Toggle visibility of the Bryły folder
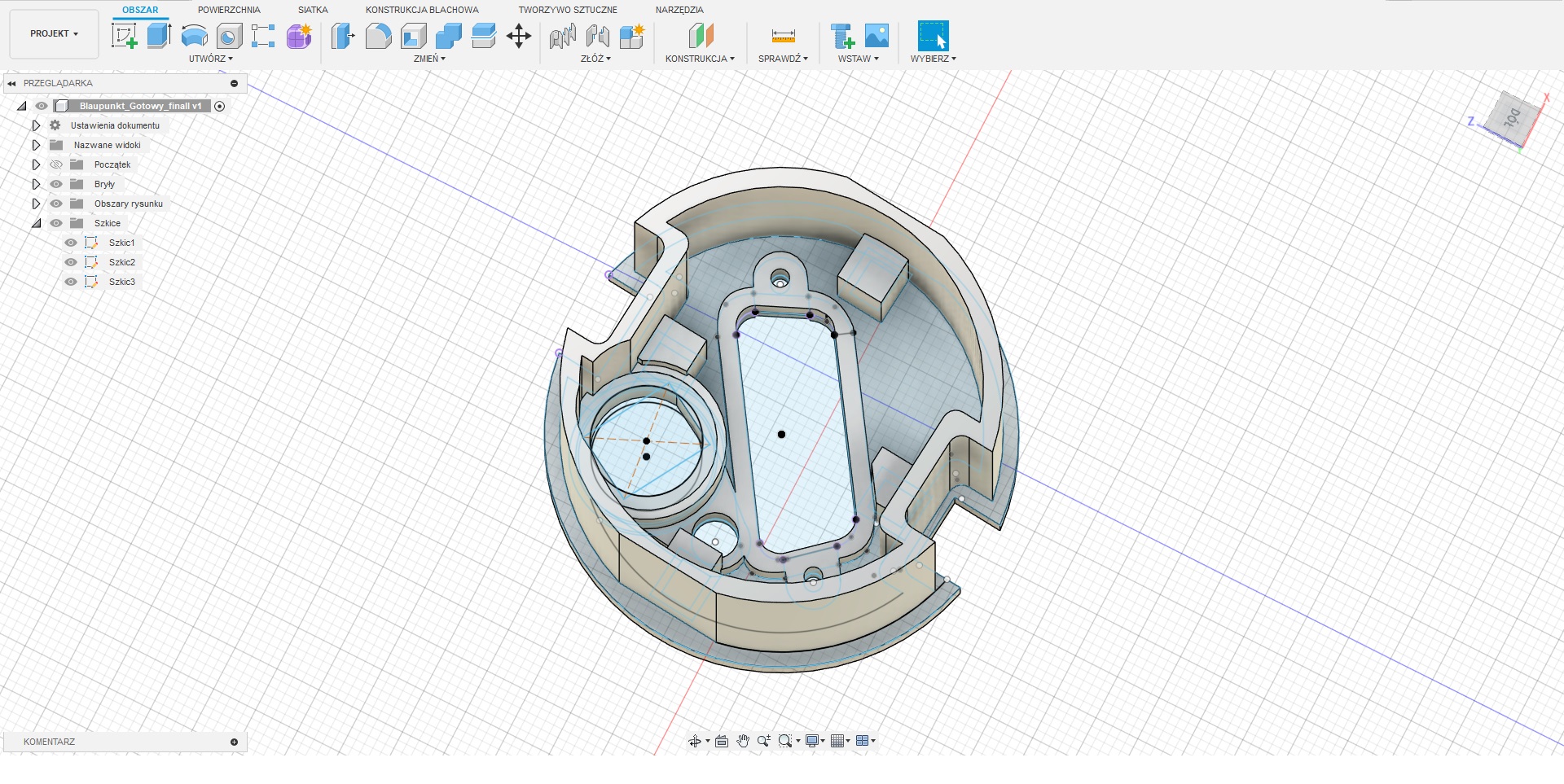This screenshot has width=1564, height=784. pyautogui.click(x=56, y=184)
